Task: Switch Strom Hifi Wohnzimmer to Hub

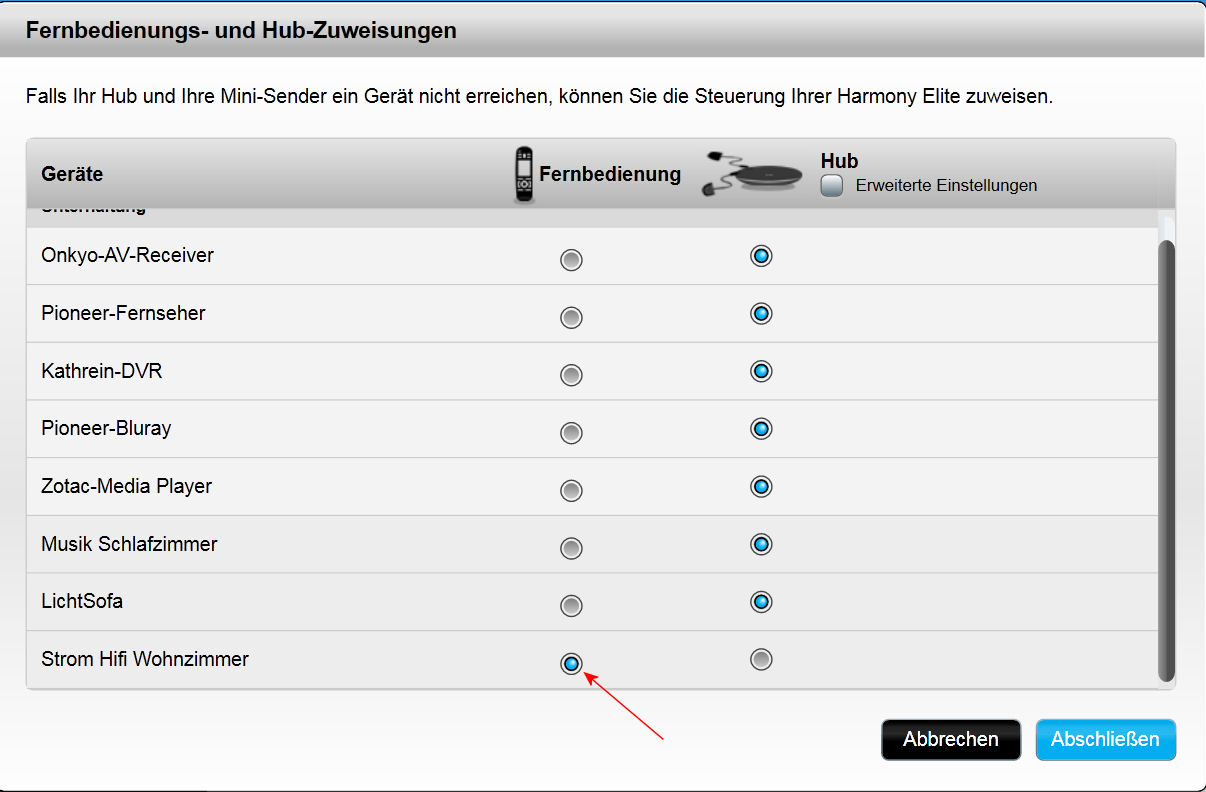Action: [761, 660]
